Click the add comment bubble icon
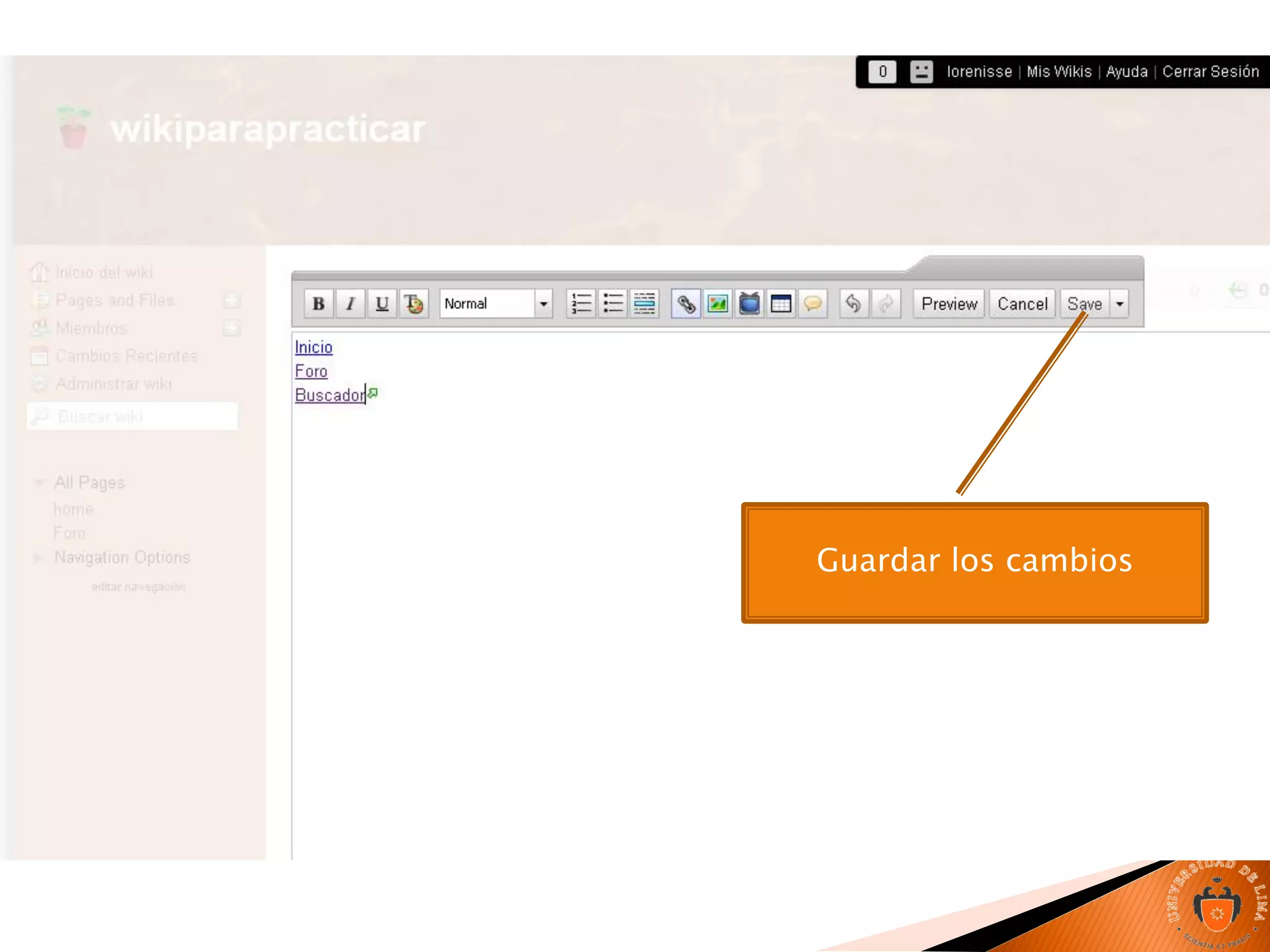This screenshot has height=952, width=1270. point(812,304)
